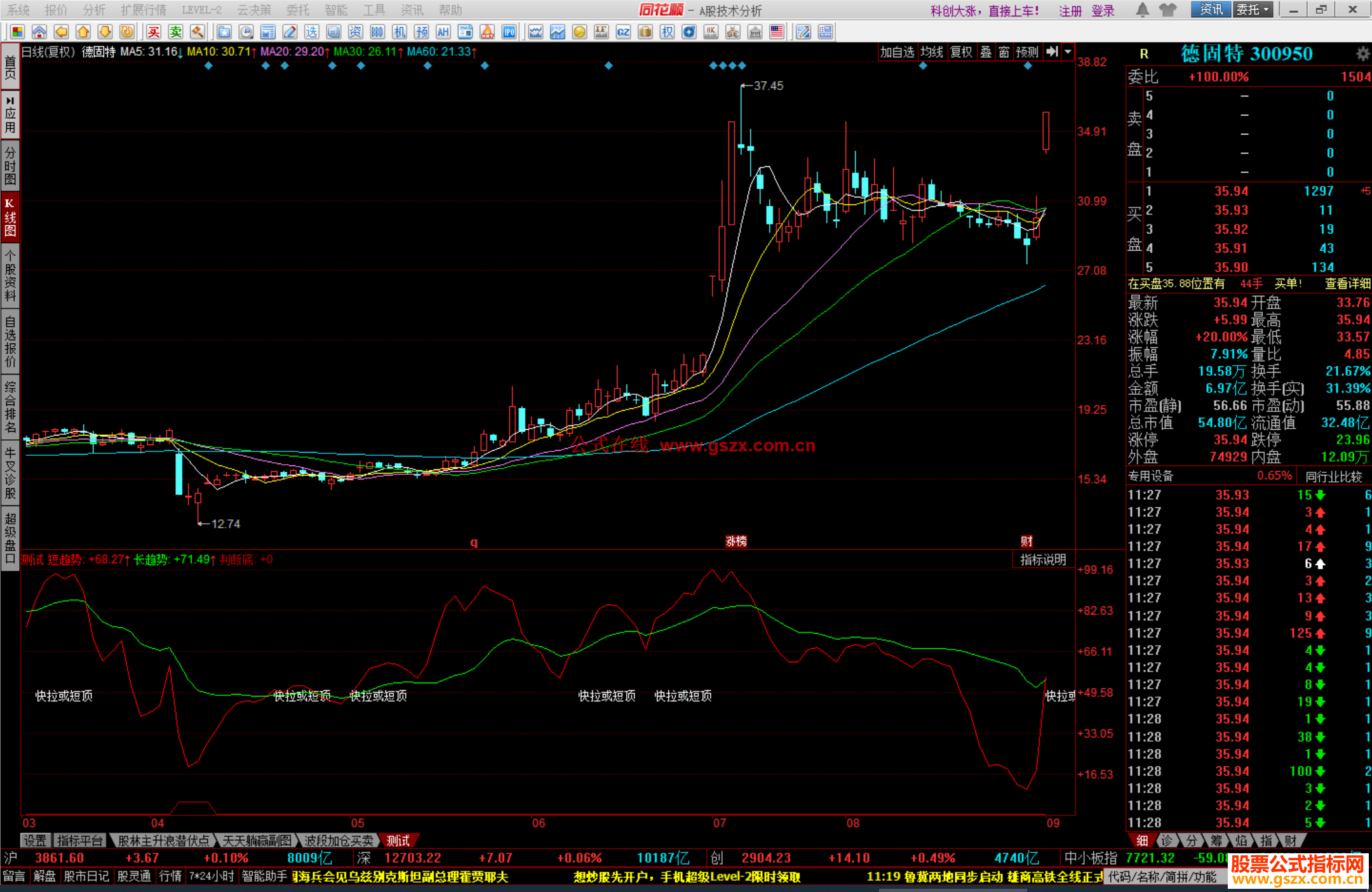Click the HOT flame toolbar icon
The height and width of the screenshot is (892, 1372).
click(487, 32)
